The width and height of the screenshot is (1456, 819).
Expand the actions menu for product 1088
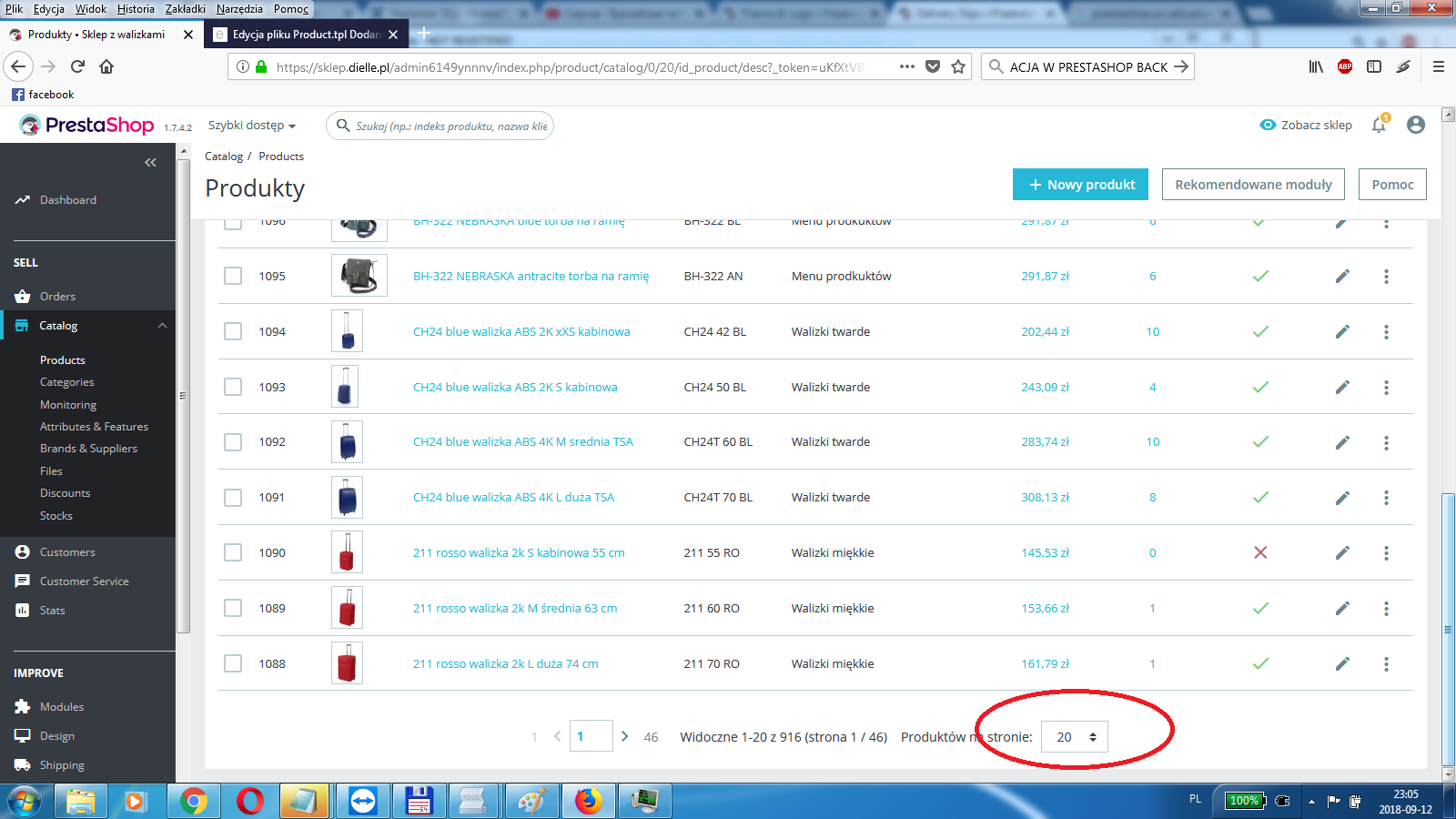(1387, 664)
